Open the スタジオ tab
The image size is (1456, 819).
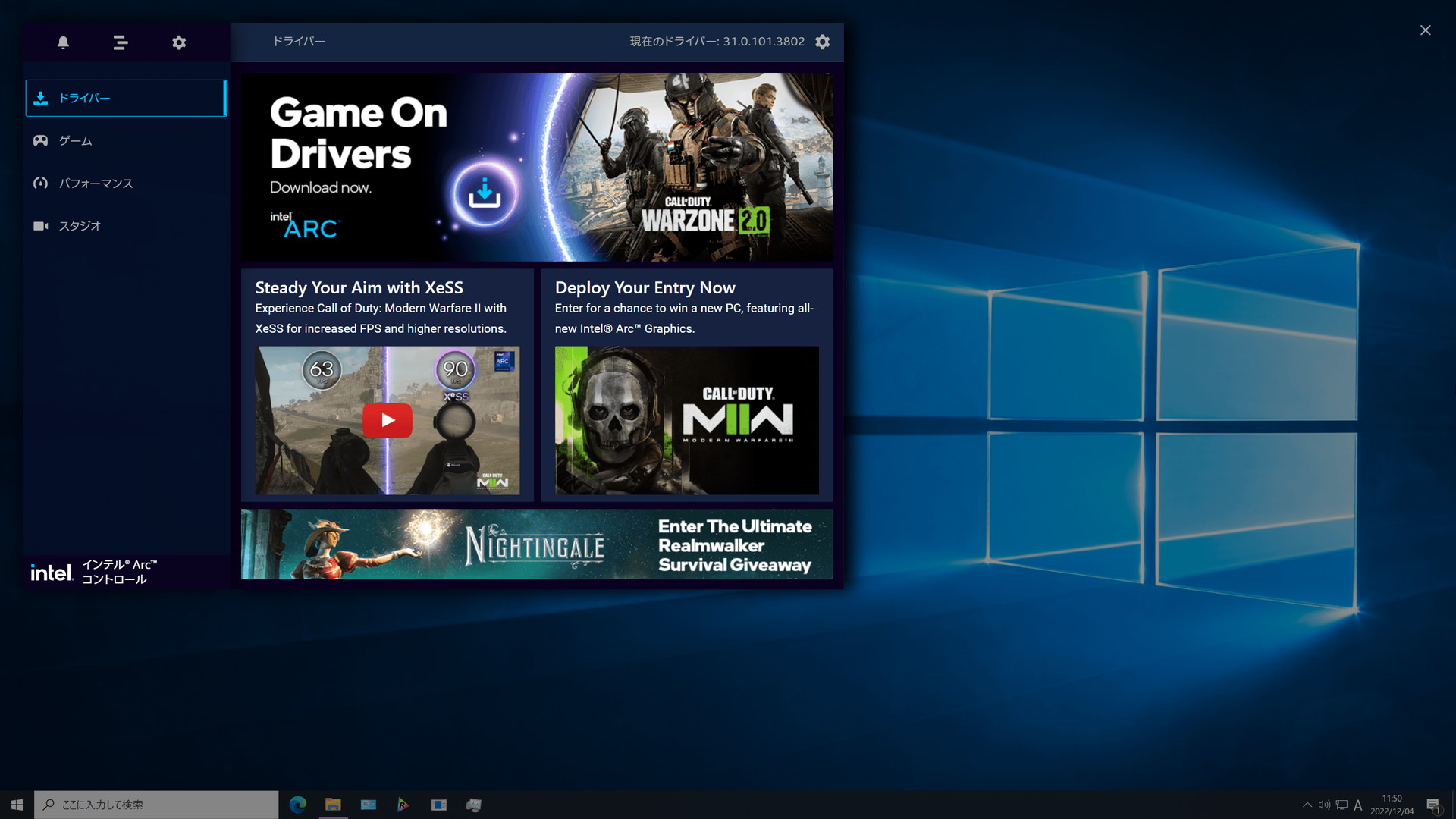(x=126, y=225)
